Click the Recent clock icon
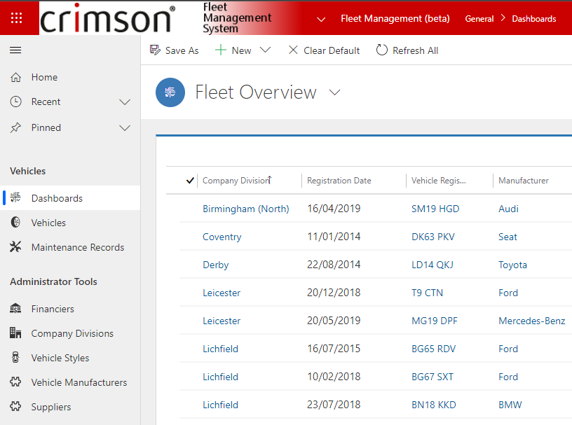The image size is (572, 425). (16, 101)
